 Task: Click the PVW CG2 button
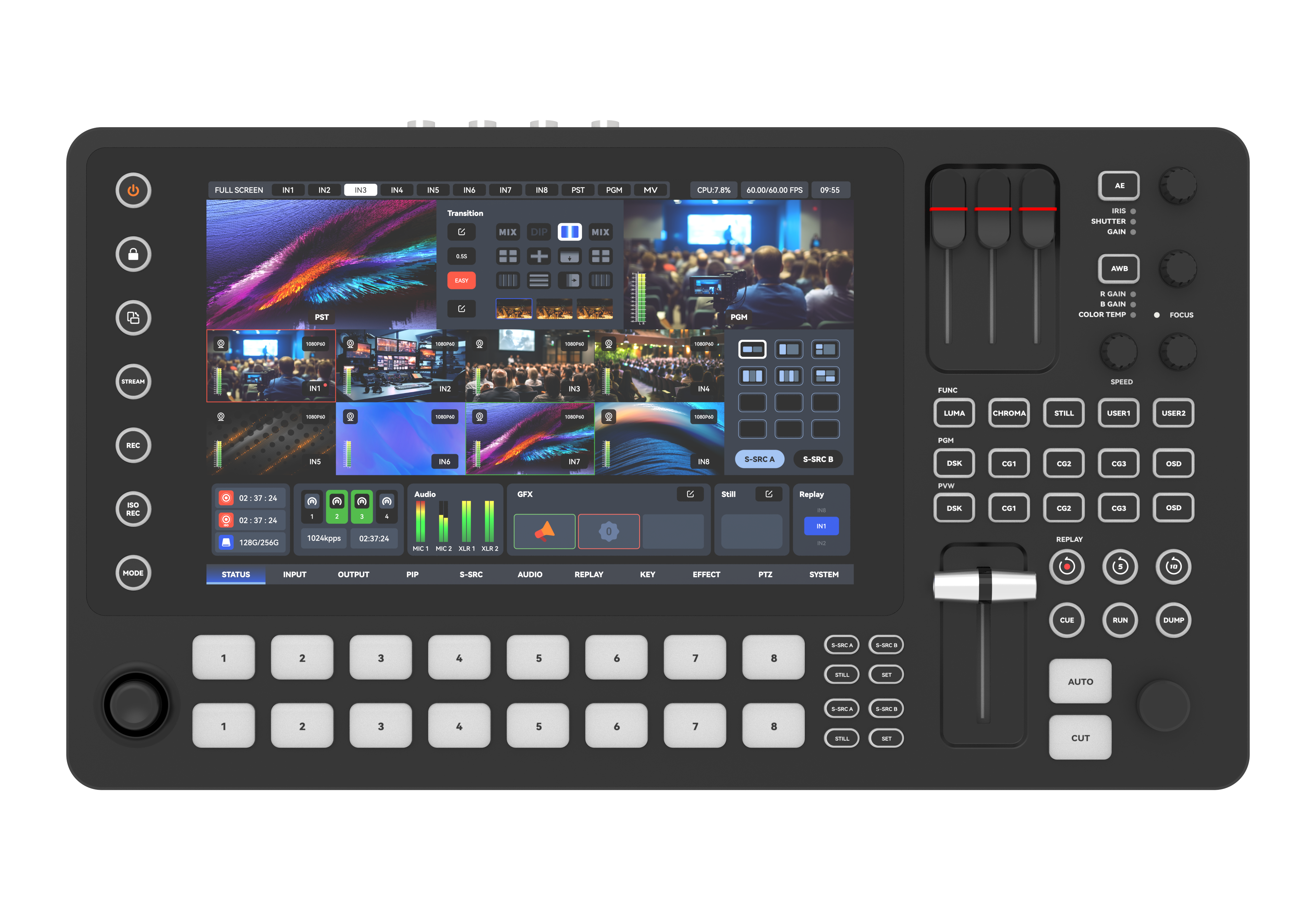tap(1064, 507)
